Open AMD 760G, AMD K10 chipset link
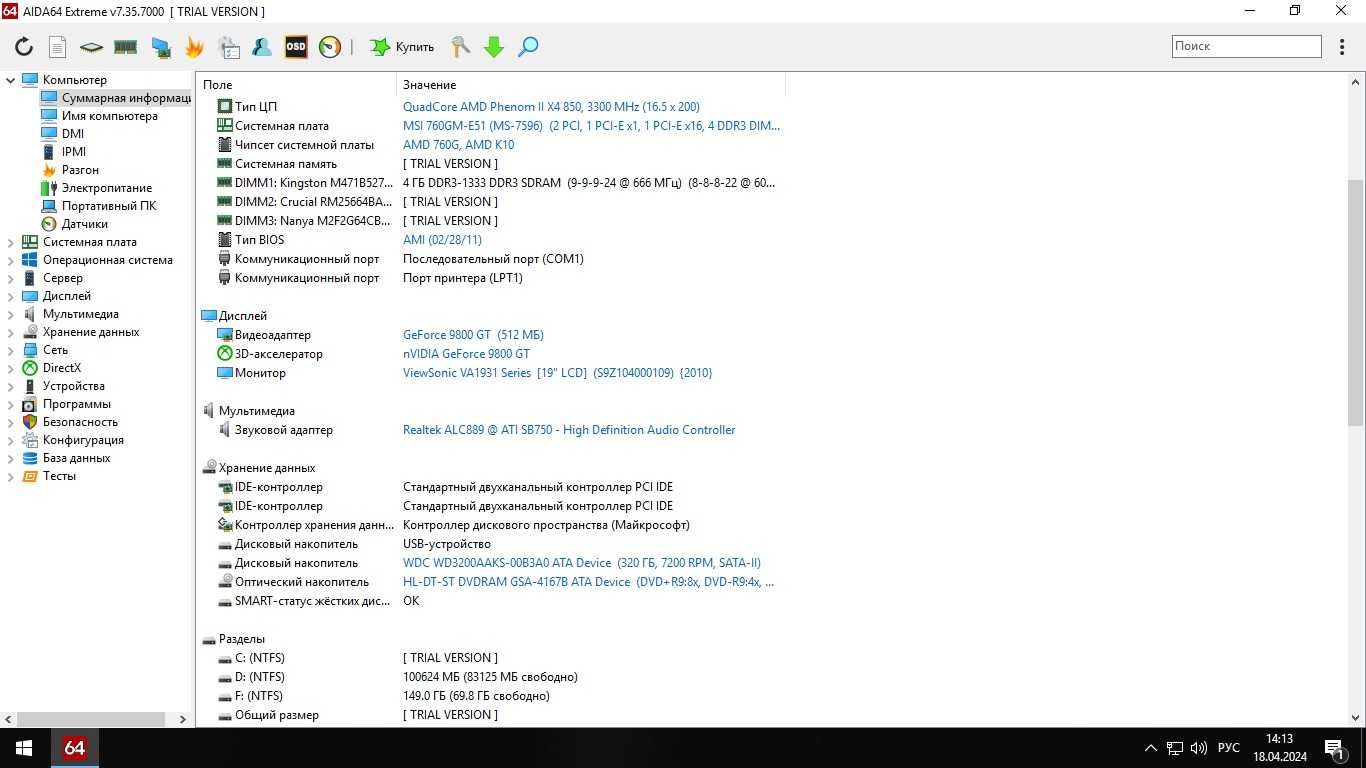The image size is (1366, 768). (x=458, y=145)
